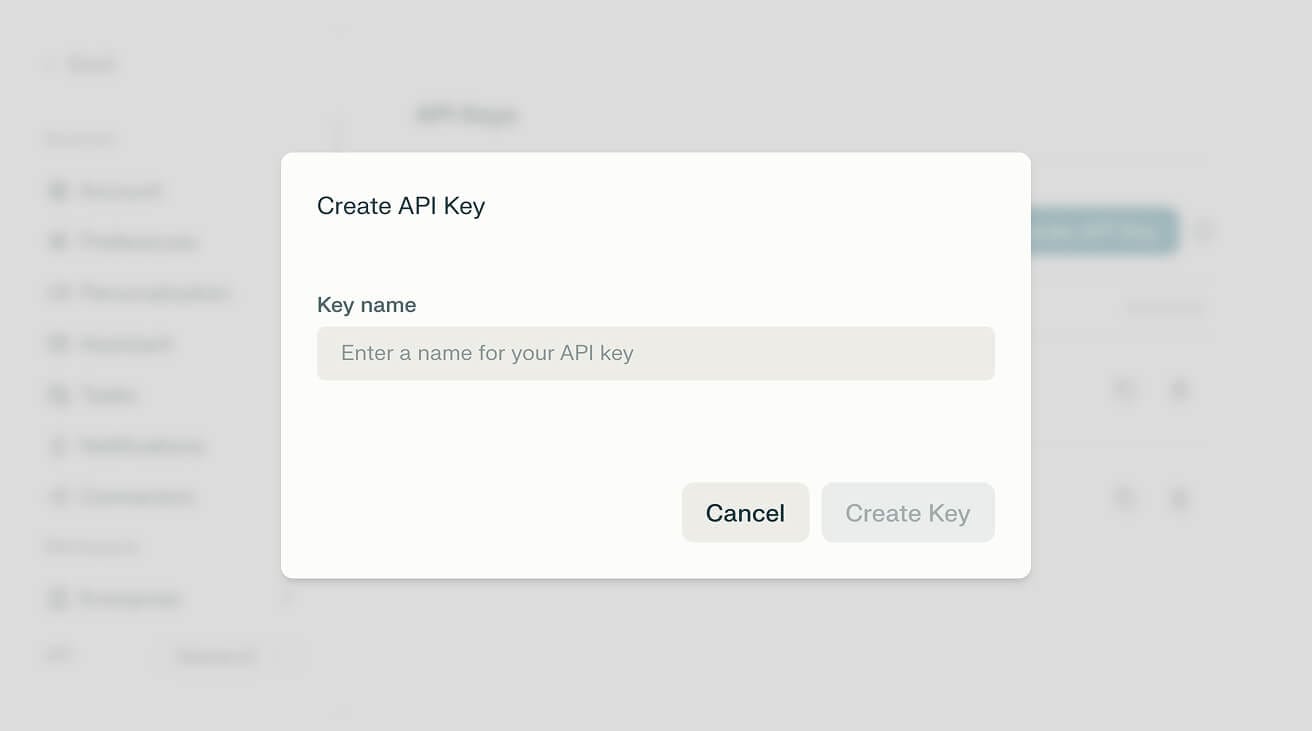The height and width of the screenshot is (731, 1312).
Task: Open the dropdown at the sidebar's bottom
Action: tap(228, 657)
